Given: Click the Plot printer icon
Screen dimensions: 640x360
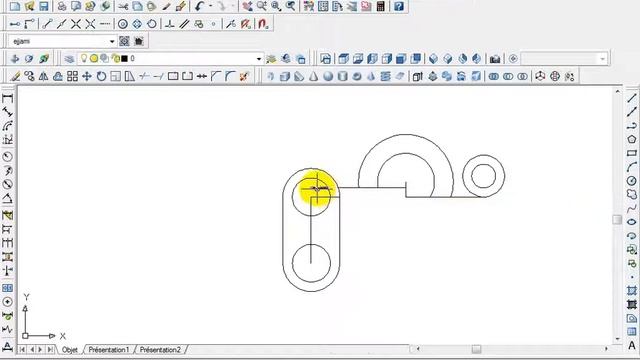Looking at the screenshot, I should point(62,6).
